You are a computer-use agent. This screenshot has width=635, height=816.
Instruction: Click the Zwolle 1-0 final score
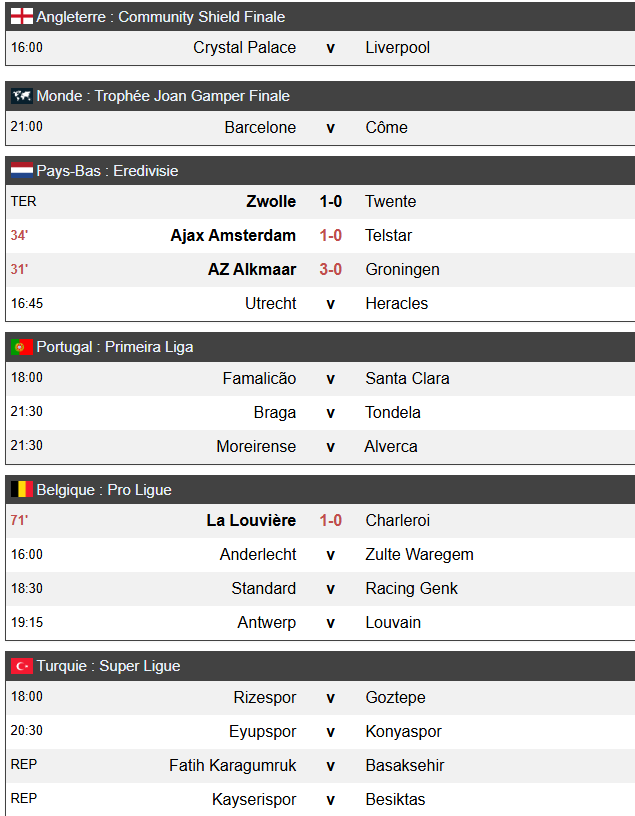pos(331,202)
